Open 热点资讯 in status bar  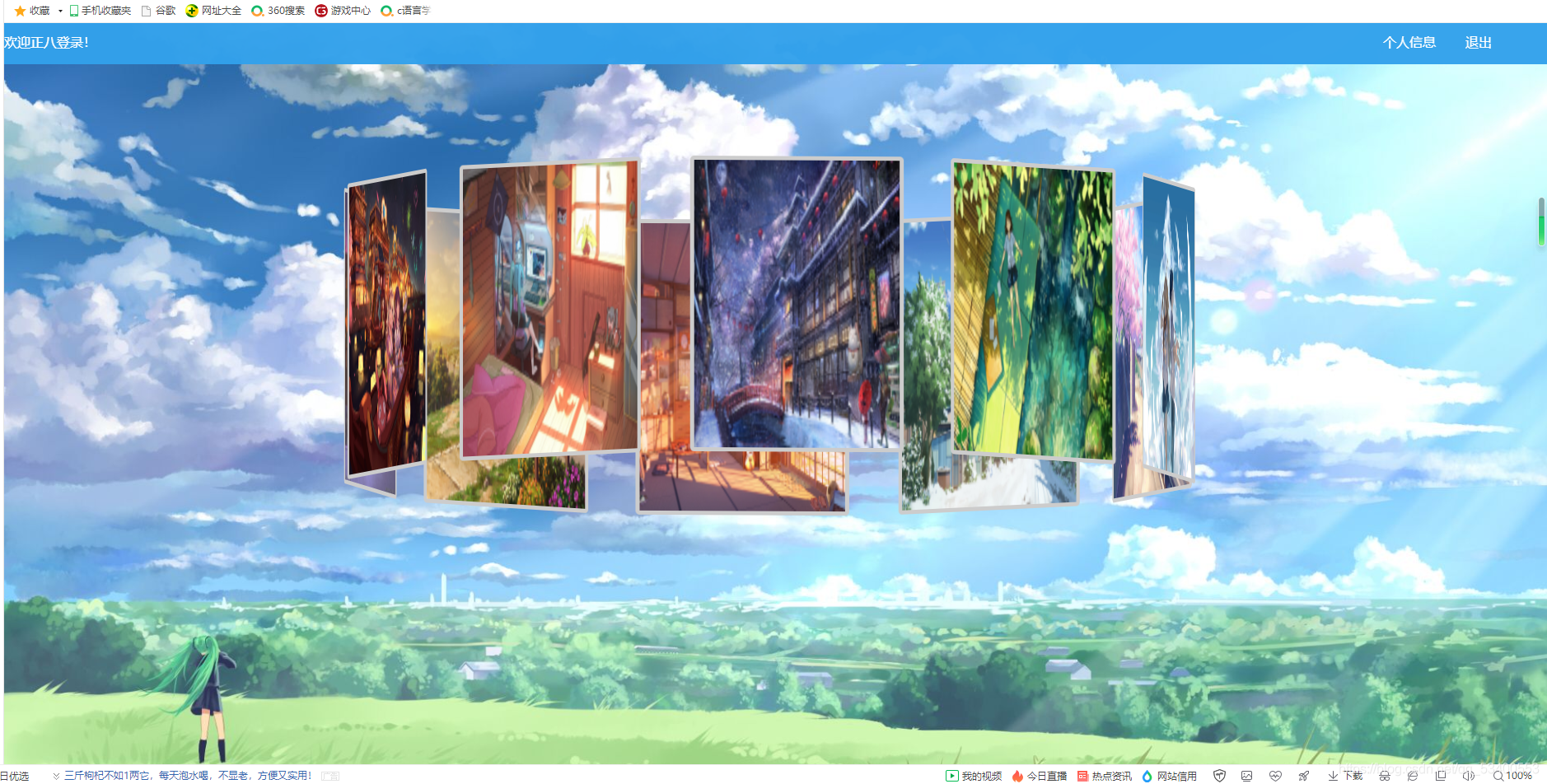point(1104,776)
